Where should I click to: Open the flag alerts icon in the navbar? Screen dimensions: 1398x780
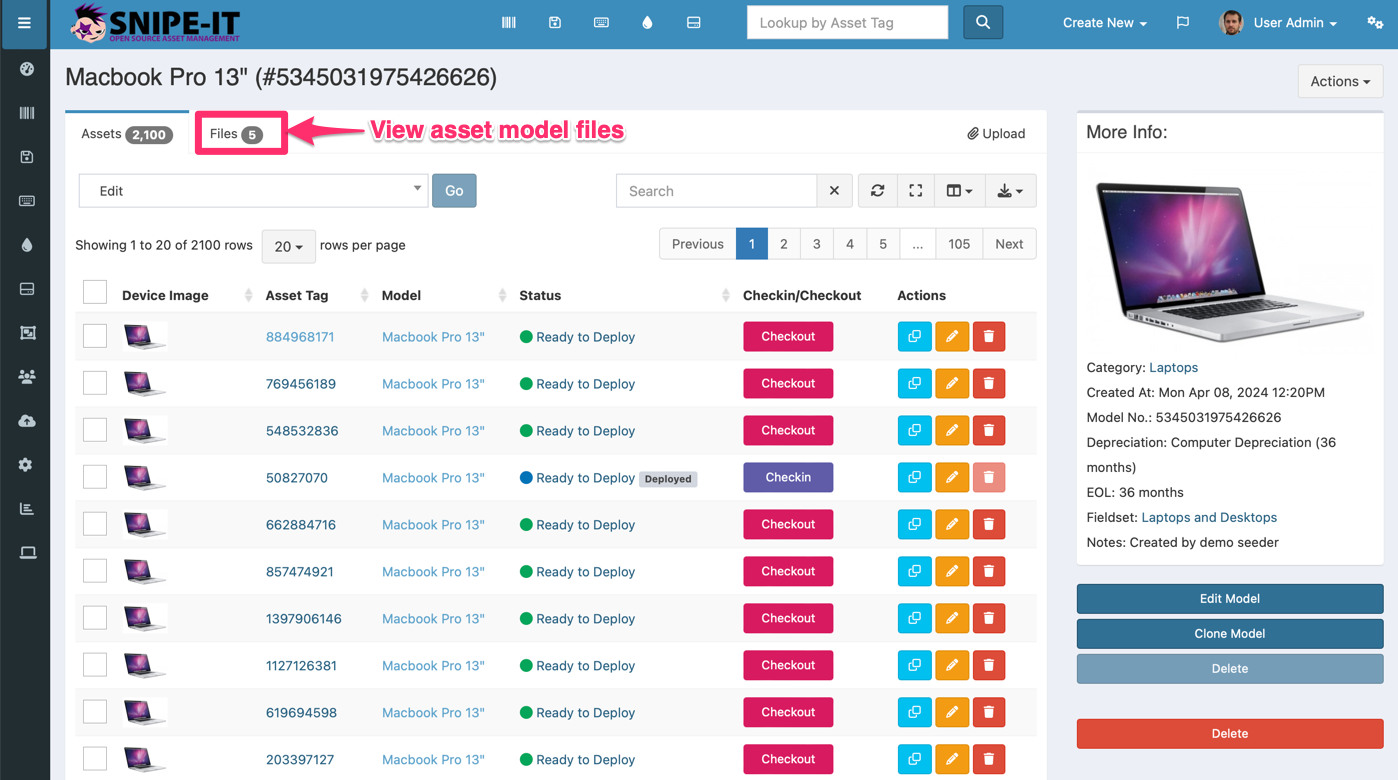(1183, 22)
